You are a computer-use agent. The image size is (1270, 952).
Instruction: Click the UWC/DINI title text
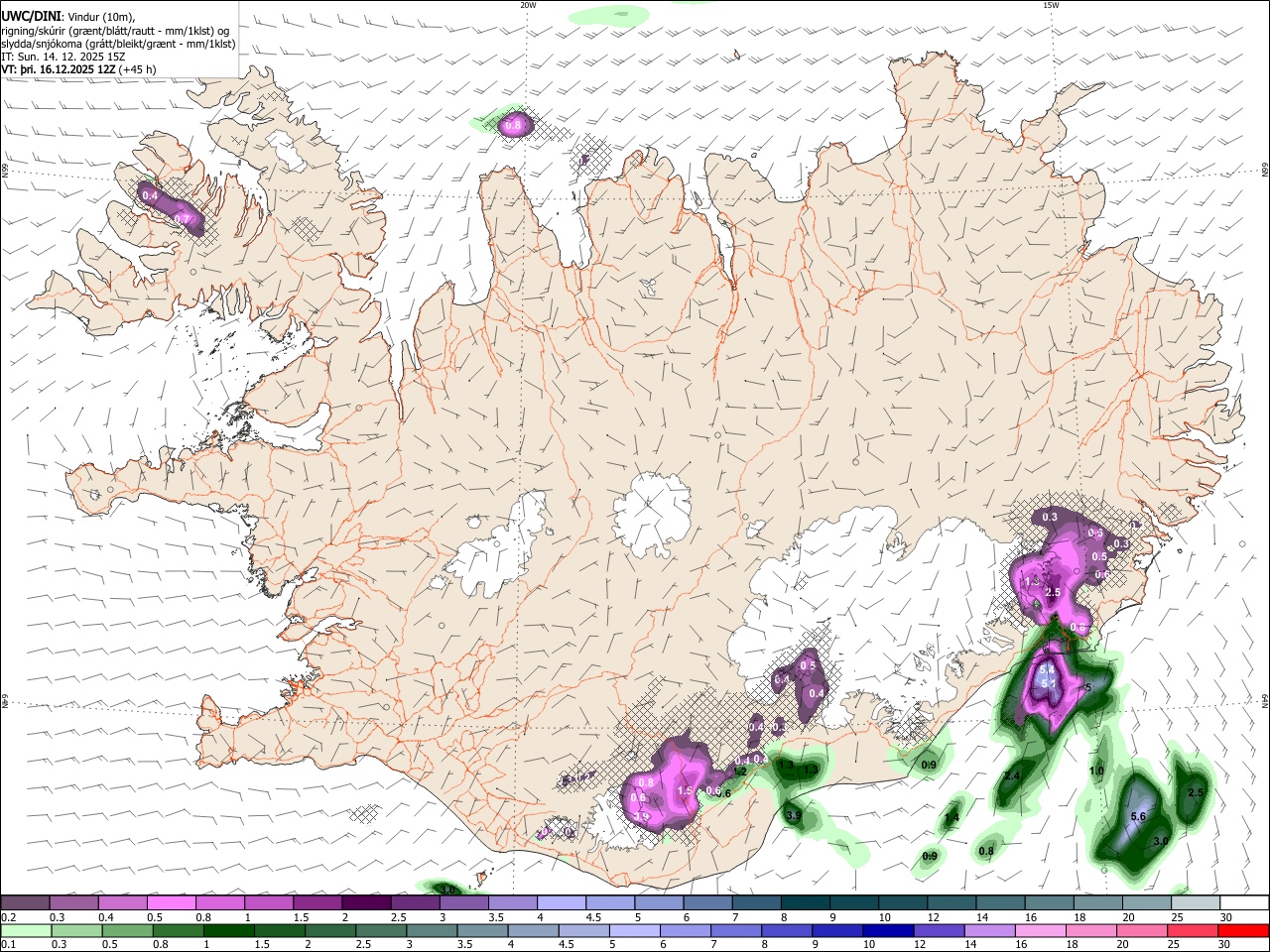[31, 16]
